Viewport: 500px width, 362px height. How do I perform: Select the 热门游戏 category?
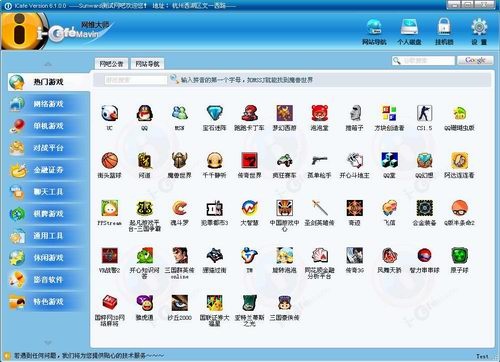pos(49,82)
